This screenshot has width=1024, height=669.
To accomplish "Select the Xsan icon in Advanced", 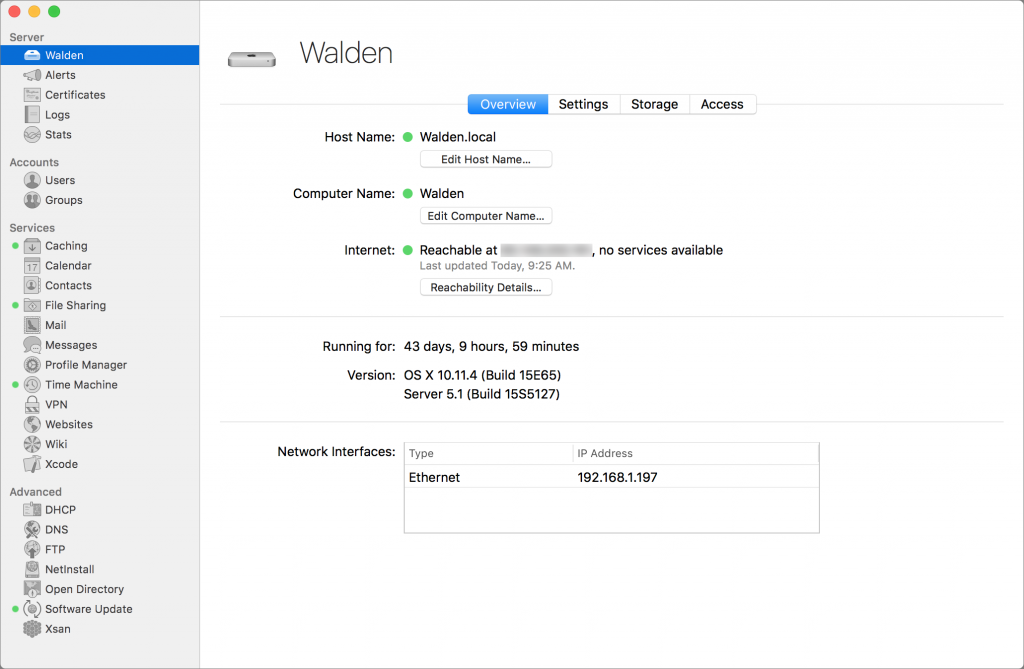I will point(32,629).
